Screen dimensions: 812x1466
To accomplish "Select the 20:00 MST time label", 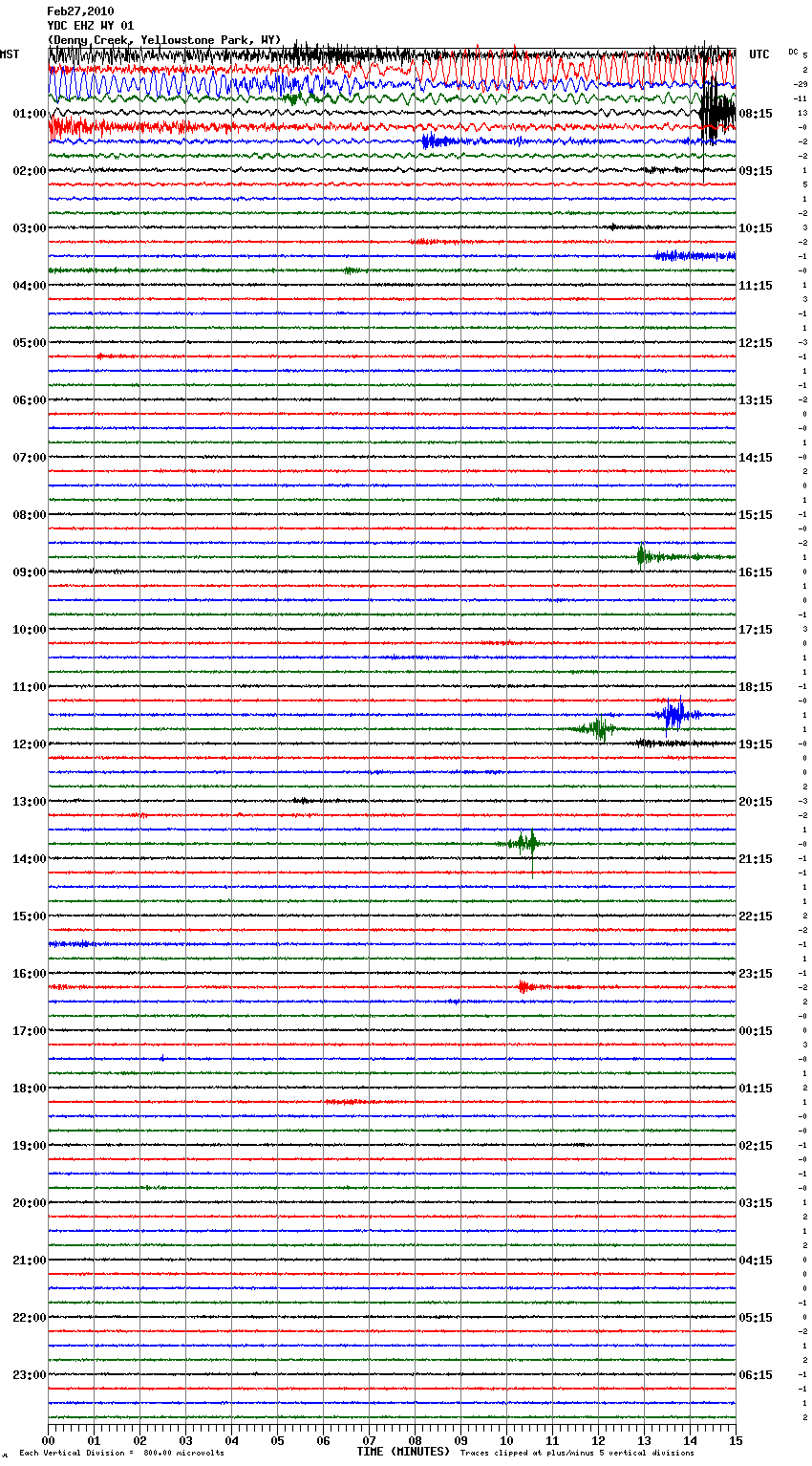I will pyautogui.click(x=30, y=1203).
